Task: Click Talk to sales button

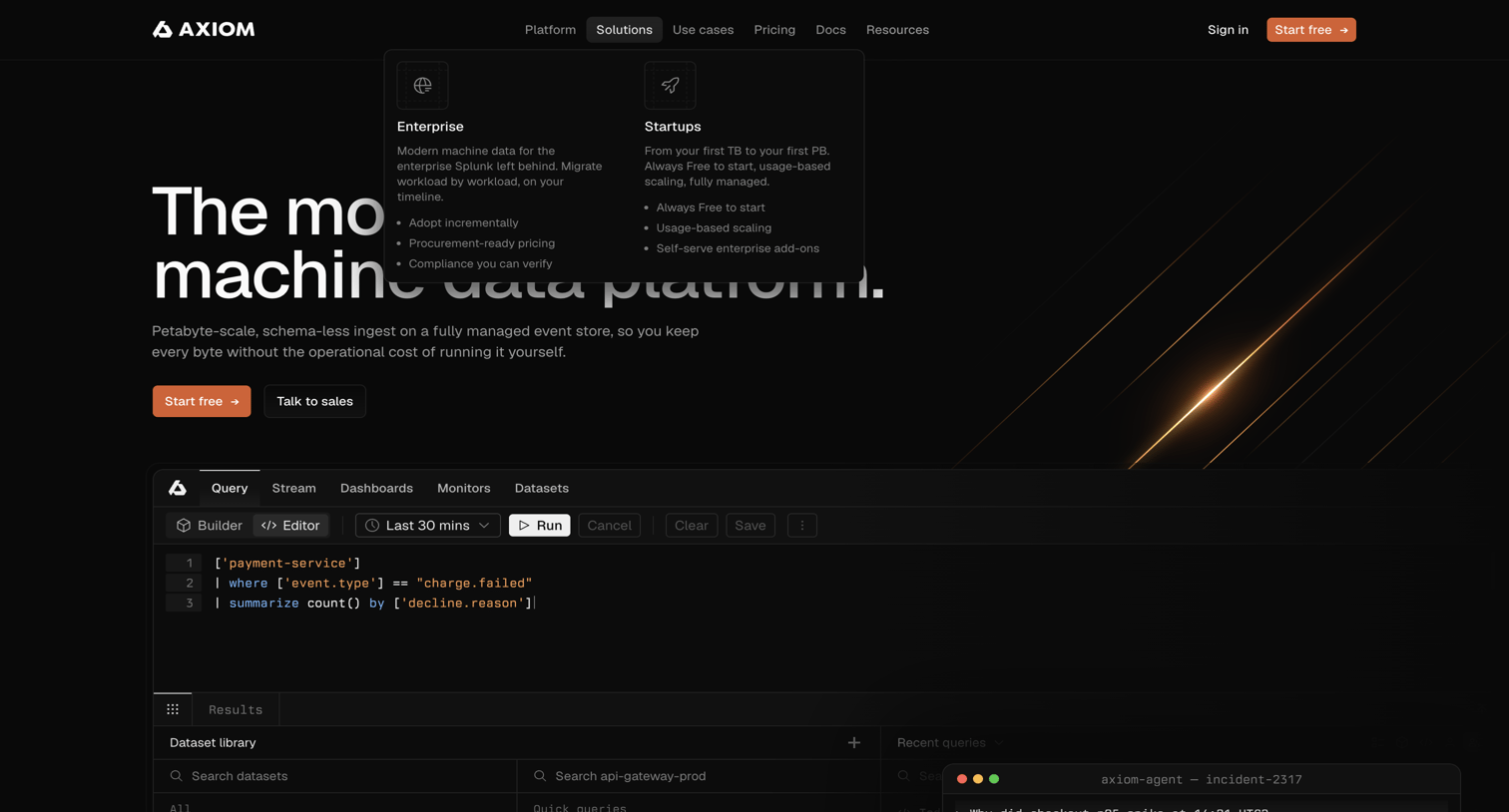Action: tap(314, 401)
